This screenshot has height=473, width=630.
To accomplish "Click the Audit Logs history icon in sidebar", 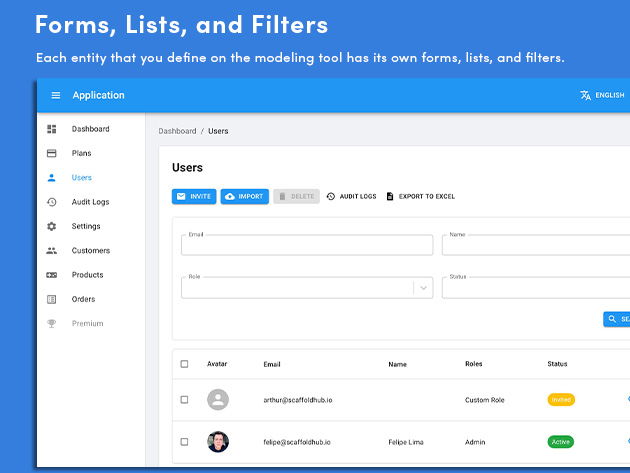I will click(x=51, y=202).
